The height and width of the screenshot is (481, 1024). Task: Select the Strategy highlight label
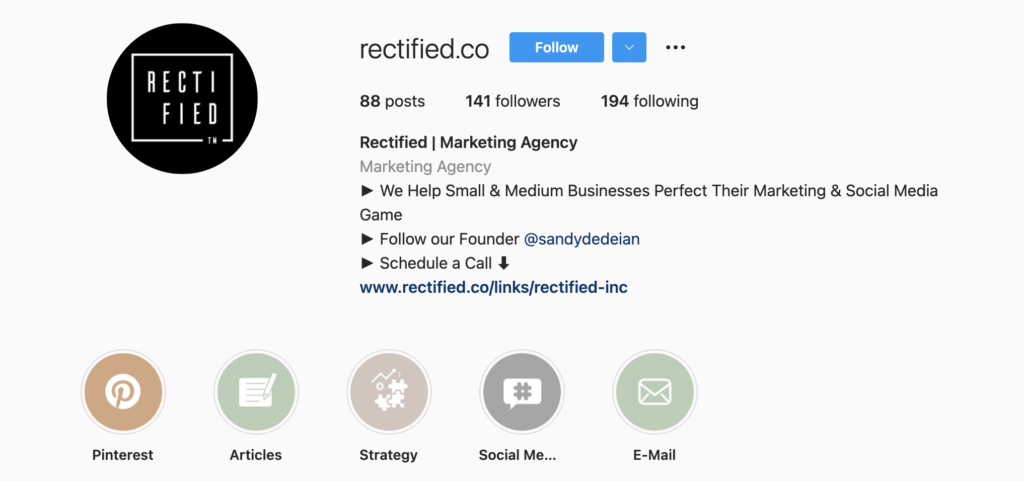pos(388,455)
